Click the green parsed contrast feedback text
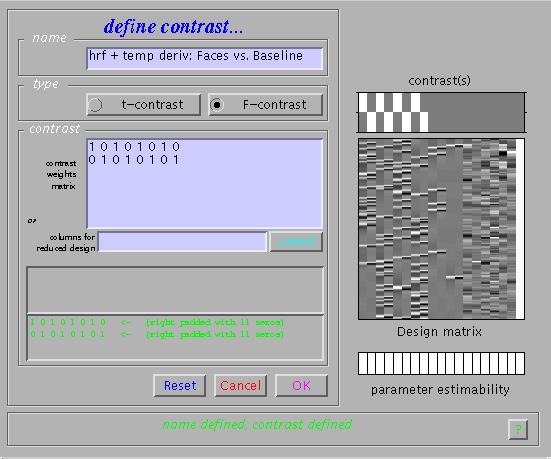 tap(157, 328)
